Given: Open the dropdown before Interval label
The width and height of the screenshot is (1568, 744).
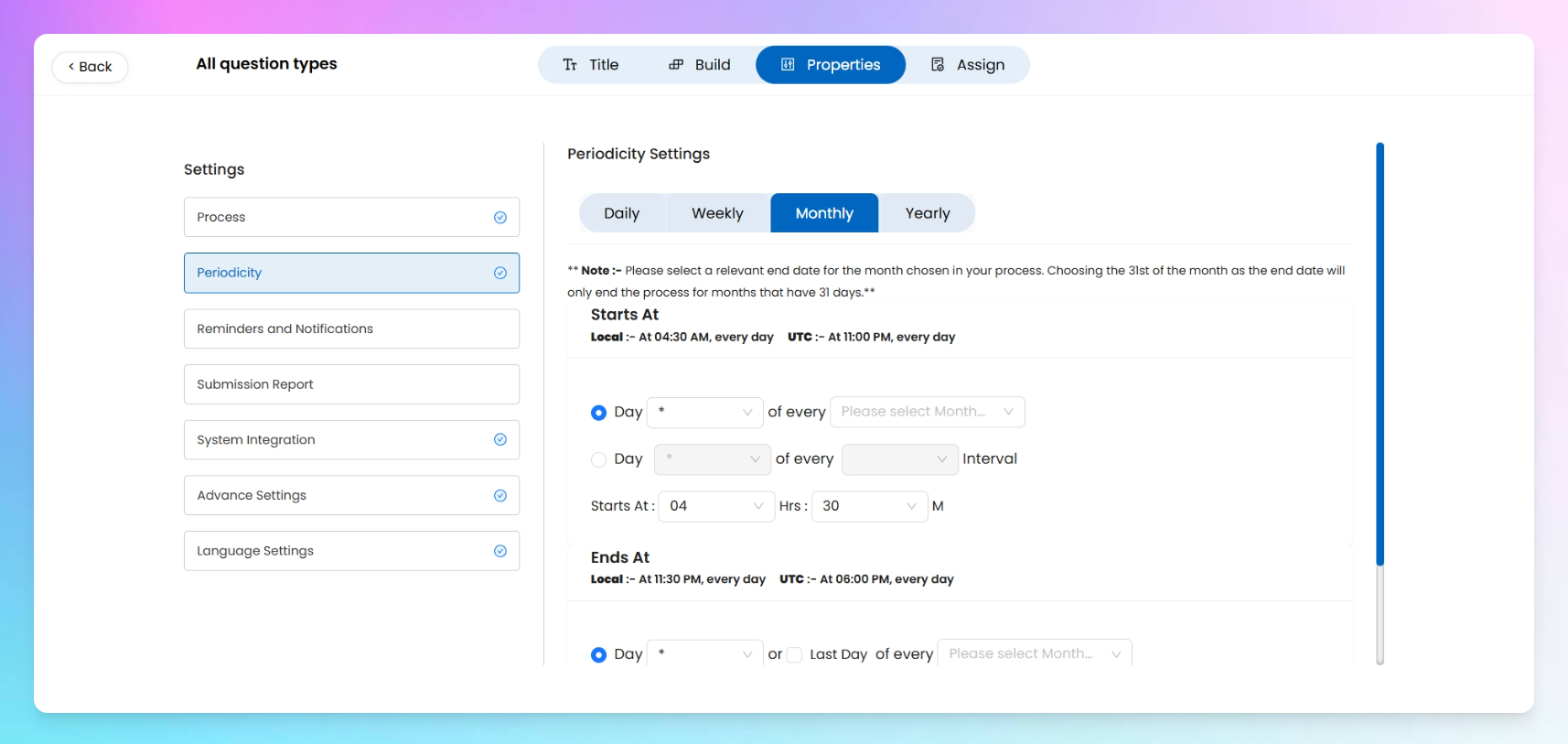Looking at the screenshot, I should point(900,459).
